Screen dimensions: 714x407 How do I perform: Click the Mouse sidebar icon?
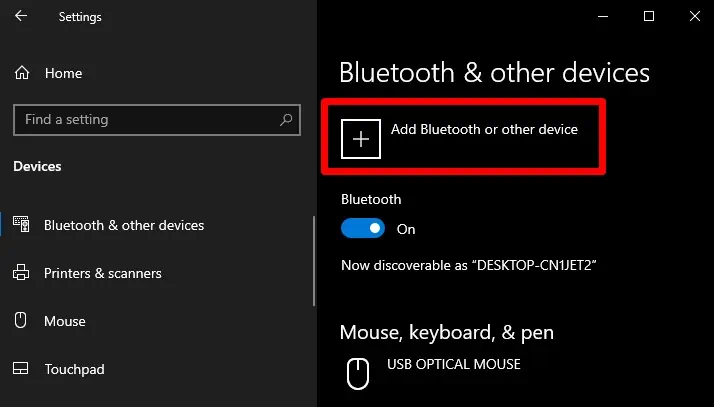click(x=21, y=321)
